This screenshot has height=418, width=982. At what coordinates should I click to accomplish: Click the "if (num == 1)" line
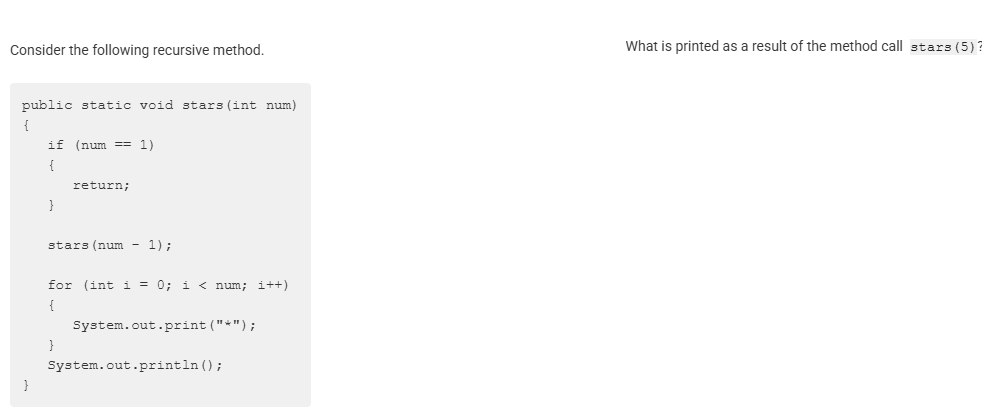100,144
